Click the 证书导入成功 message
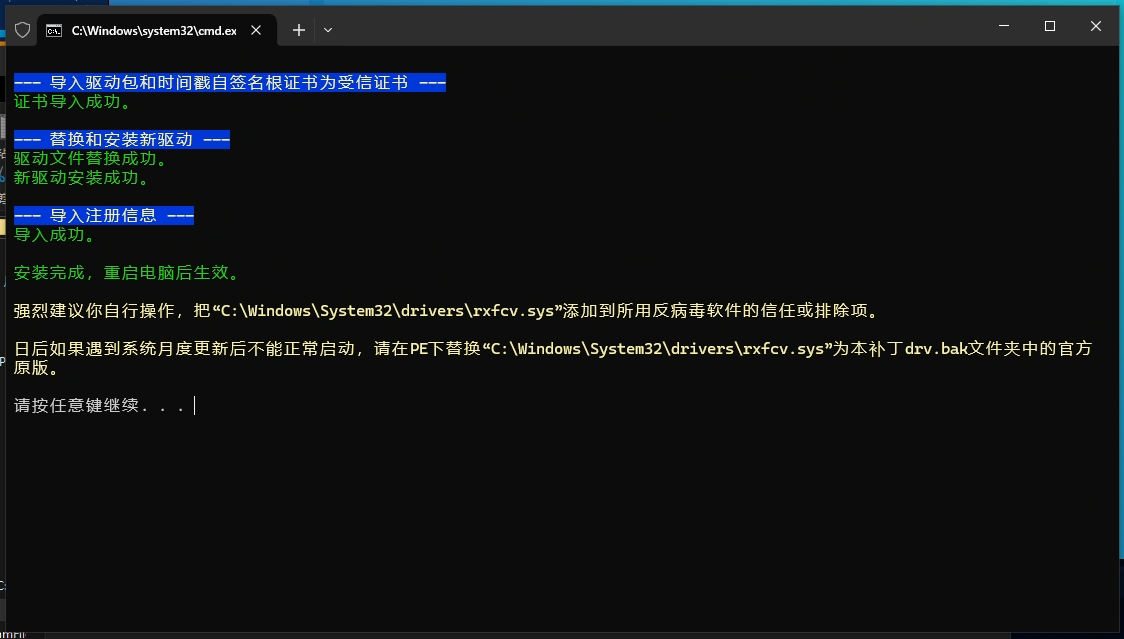1124x639 pixels. (72, 102)
